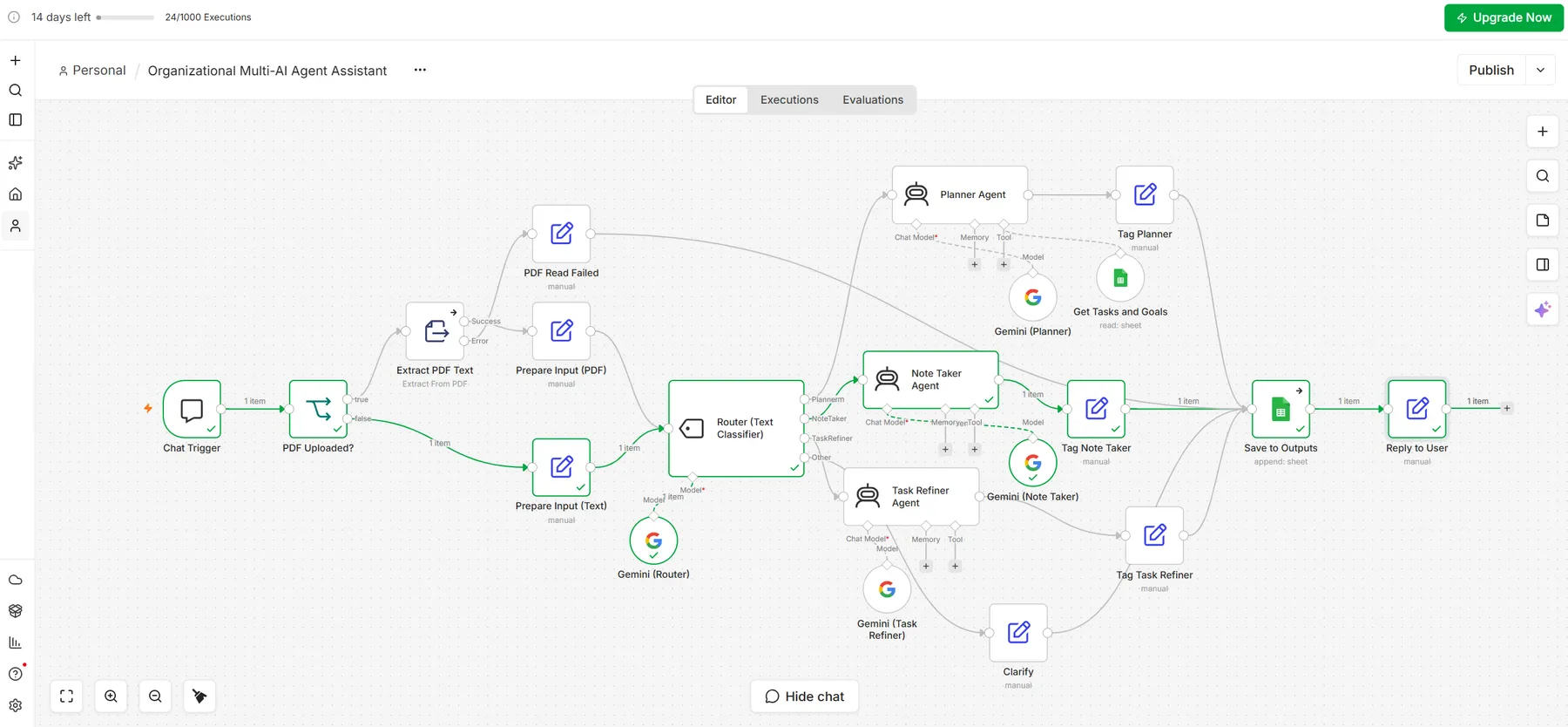Open the templates box icon in left sidebar
The height and width of the screenshot is (727, 1568).
(15, 611)
